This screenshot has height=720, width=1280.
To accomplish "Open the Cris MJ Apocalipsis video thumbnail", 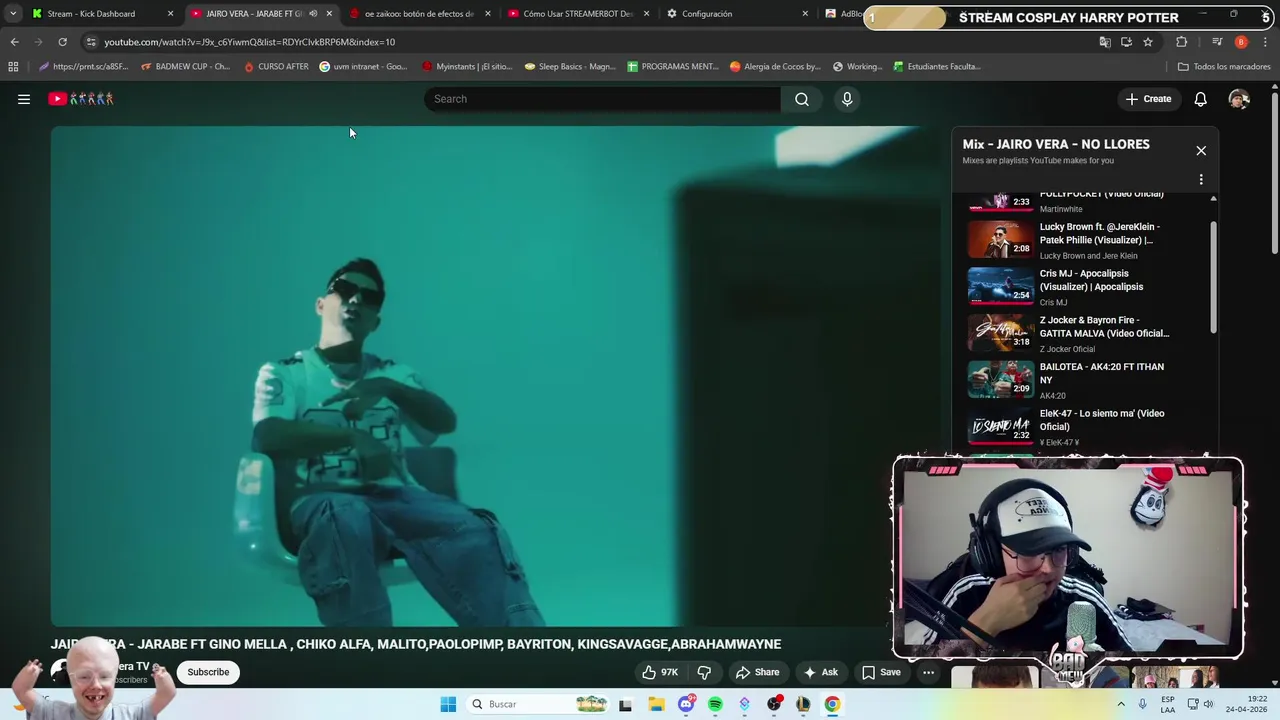I will click(1001, 284).
